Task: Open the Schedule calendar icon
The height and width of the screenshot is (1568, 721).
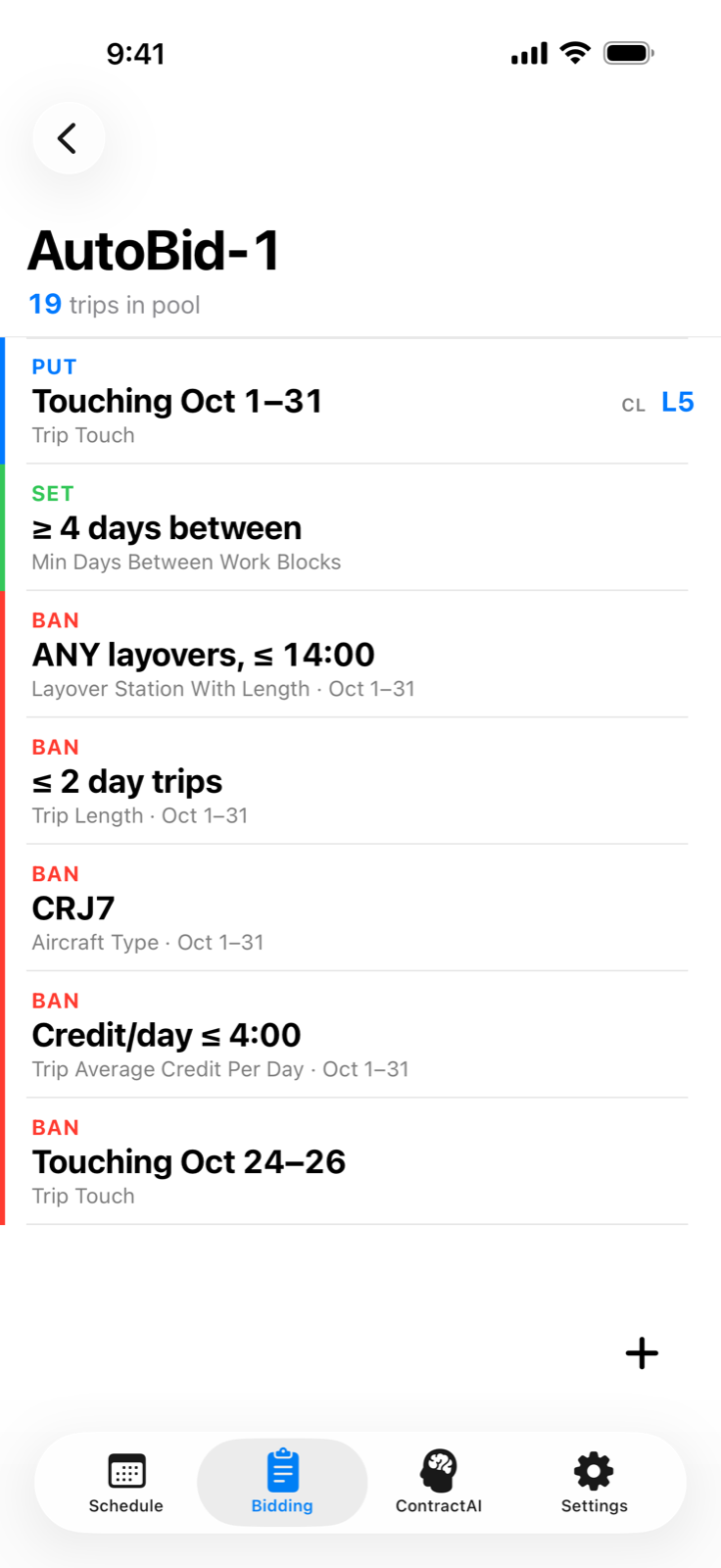Action: tap(126, 1470)
